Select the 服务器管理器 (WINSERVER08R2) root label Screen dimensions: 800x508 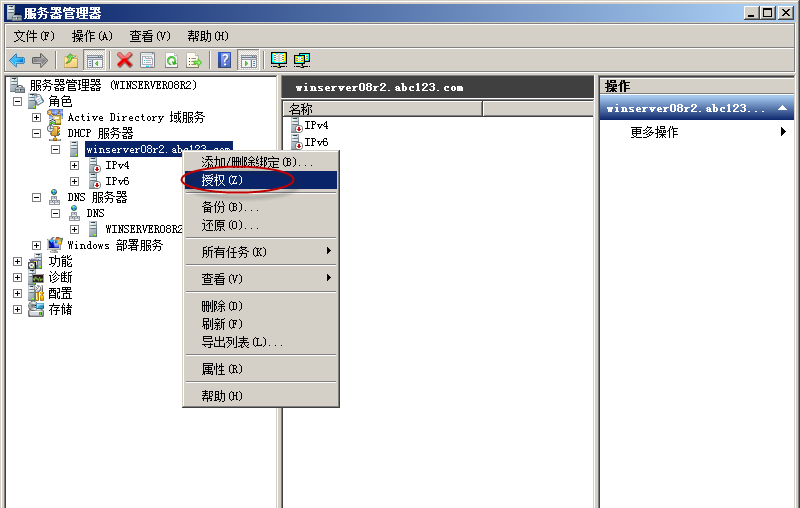tap(113, 85)
